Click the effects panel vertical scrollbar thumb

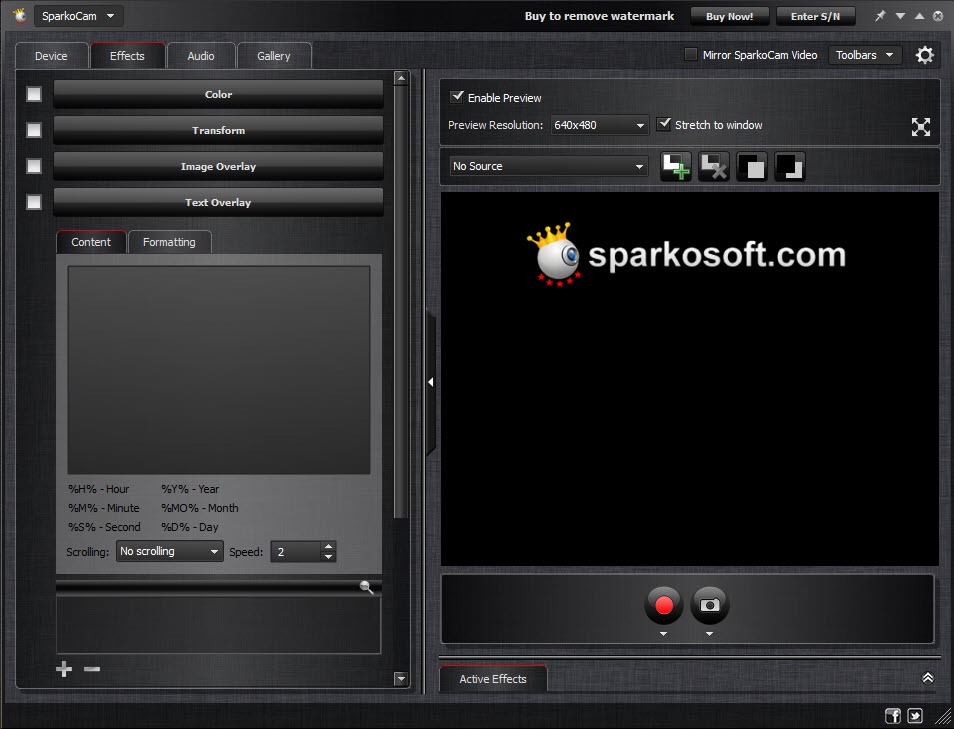tap(400, 302)
